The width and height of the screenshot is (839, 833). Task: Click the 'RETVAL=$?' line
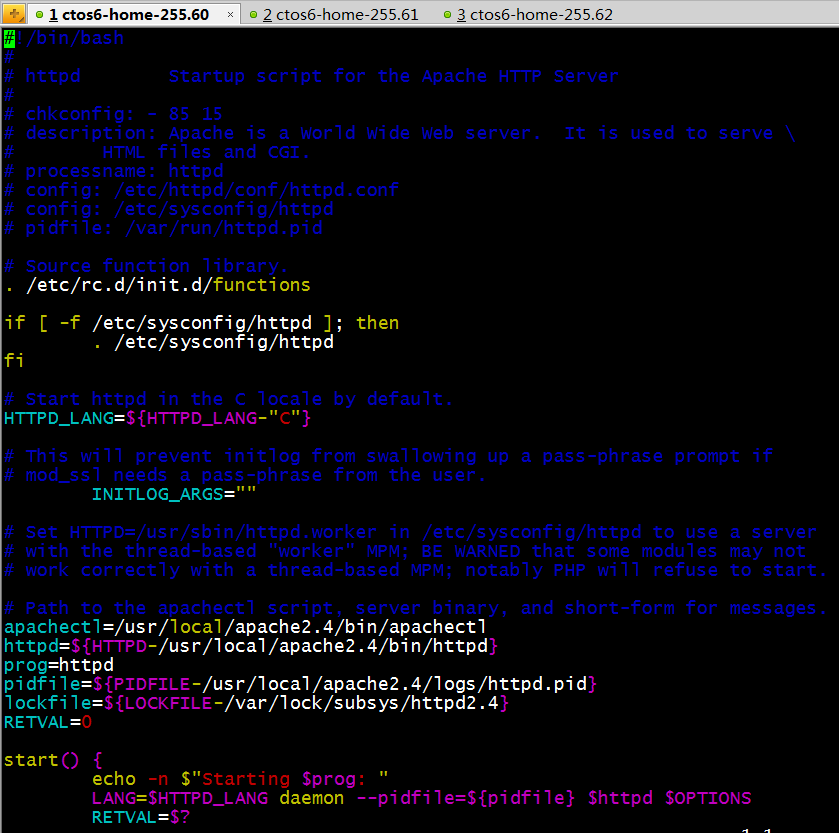tap(141, 817)
